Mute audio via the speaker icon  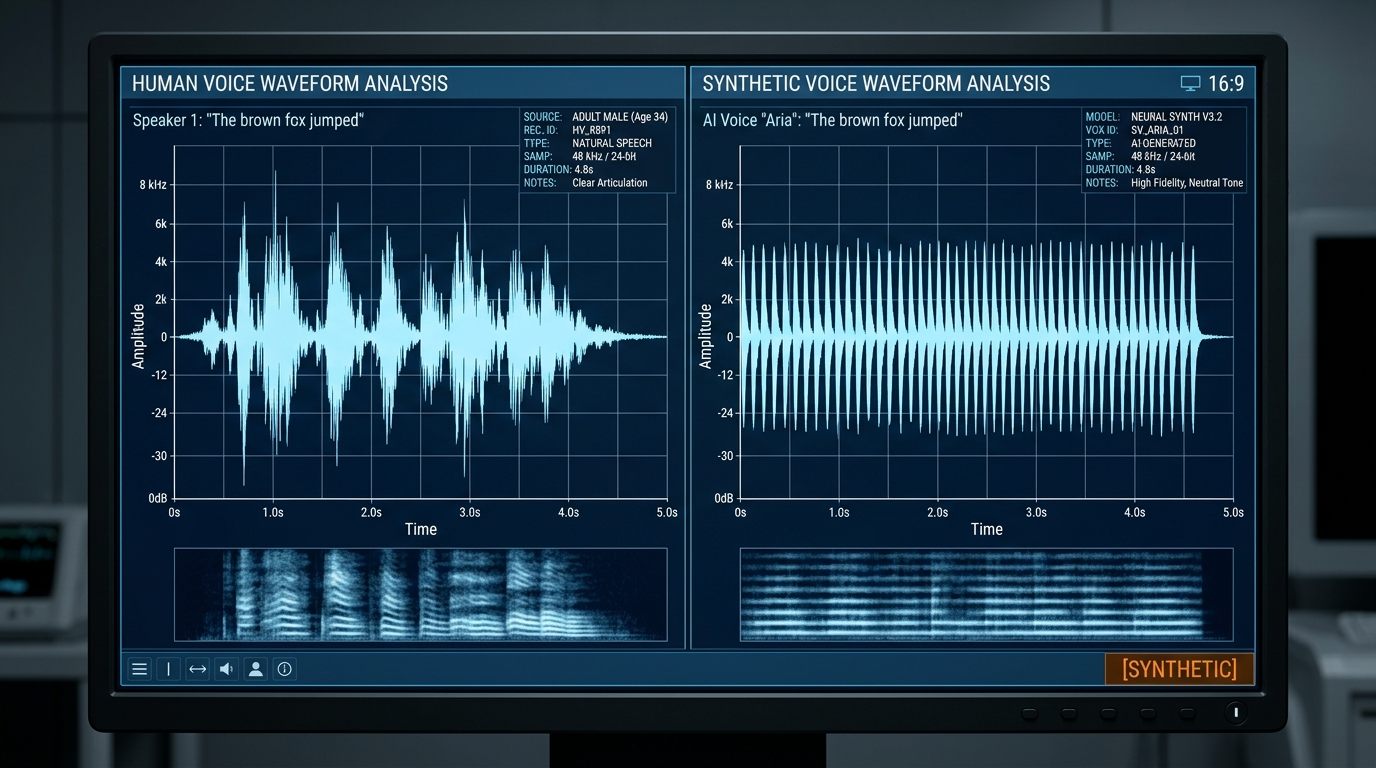coord(225,668)
